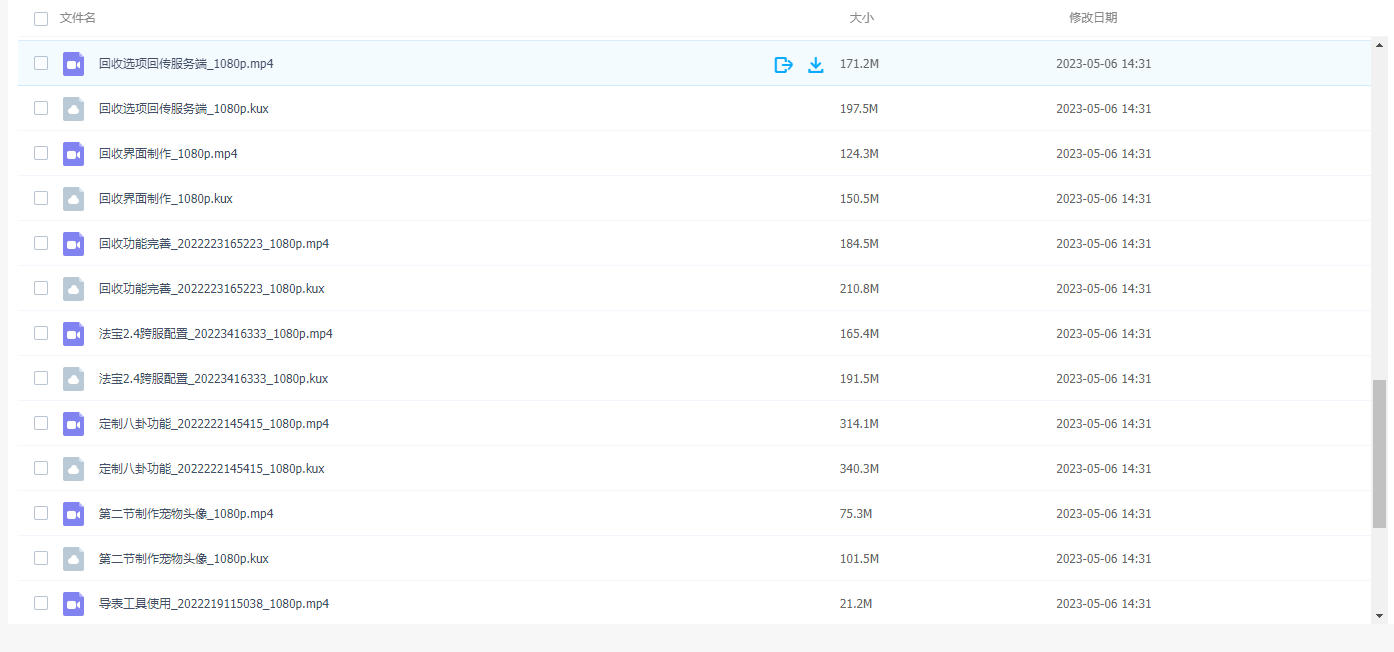Tick checkbox for 第二节制作宠物头像_1080p.kux
Viewport: 1394px width, 652px height.
pyautogui.click(x=41, y=558)
